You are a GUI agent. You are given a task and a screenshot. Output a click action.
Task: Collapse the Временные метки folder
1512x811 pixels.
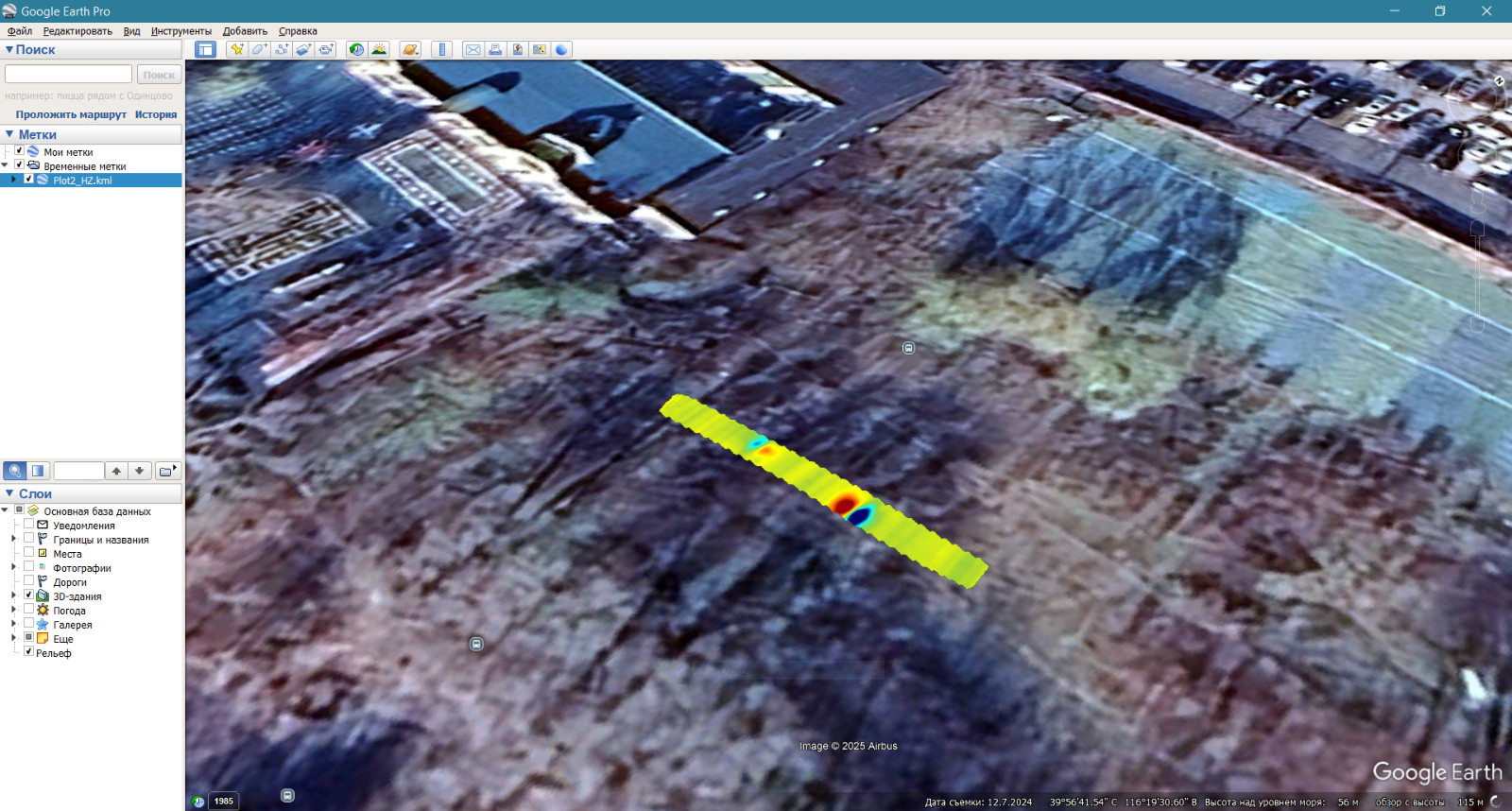click(5, 165)
